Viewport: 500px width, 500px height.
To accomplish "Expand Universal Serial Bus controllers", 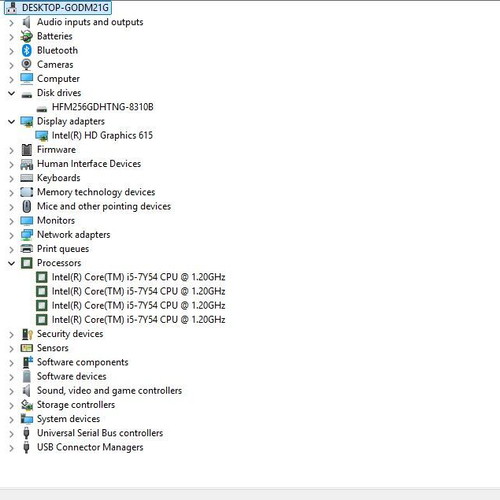I will click(11, 434).
